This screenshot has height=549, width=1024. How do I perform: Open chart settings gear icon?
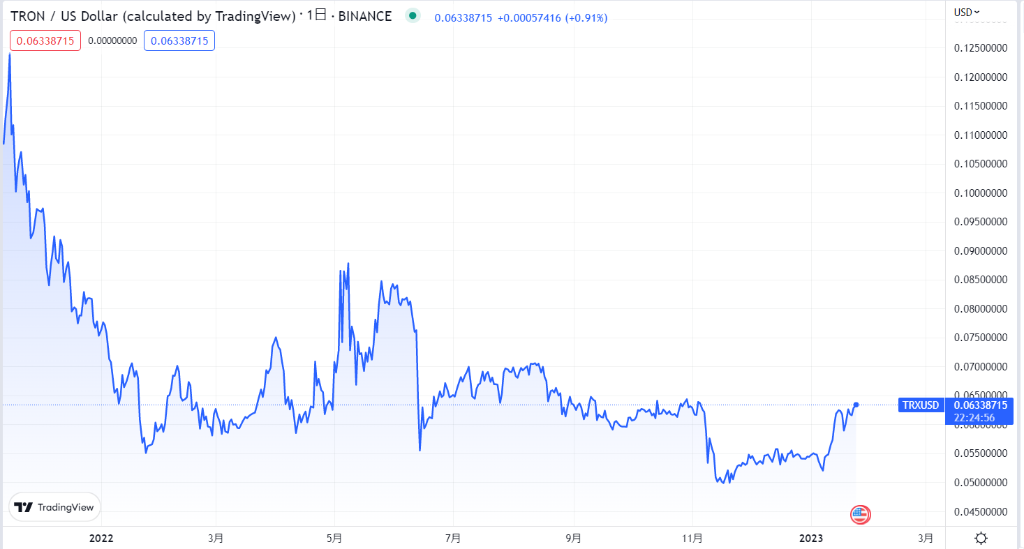(981, 539)
